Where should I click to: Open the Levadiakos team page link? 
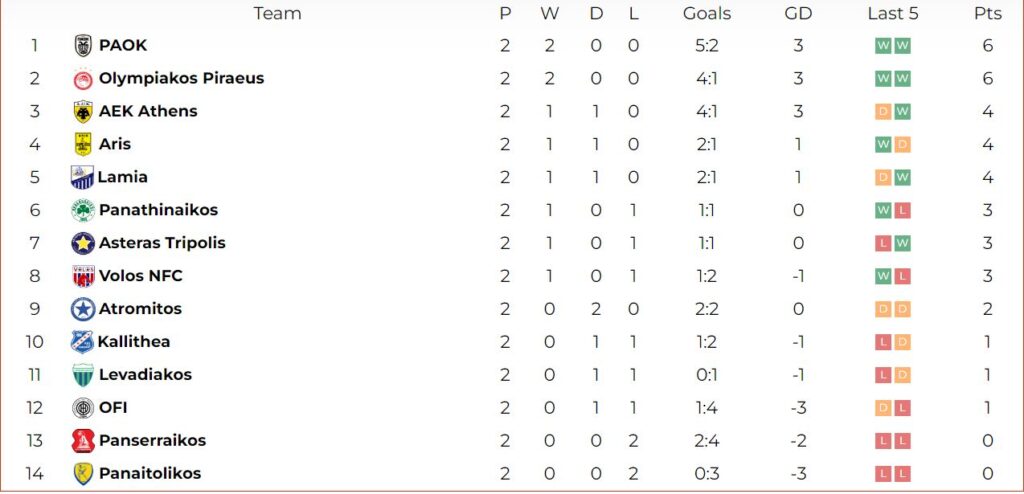146,374
